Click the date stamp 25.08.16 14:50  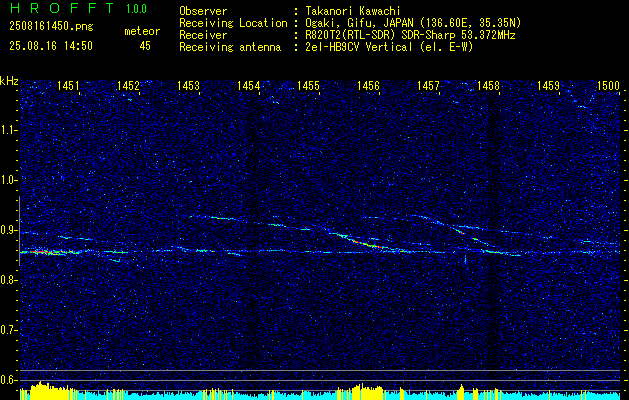pyautogui.click(x=51, y=46)
